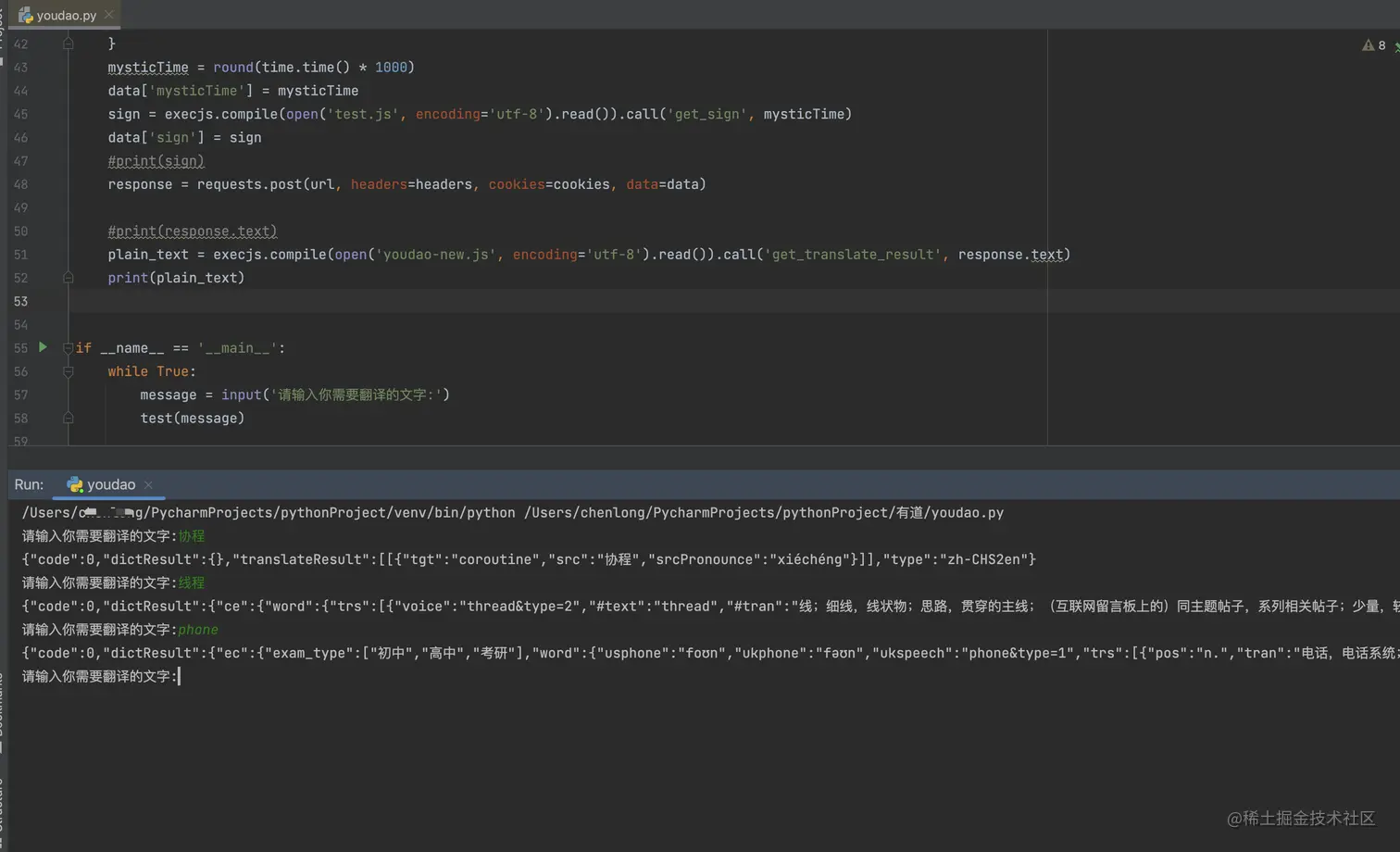Click the Python file icon on youdao.py tab
Viewport: 1400px width, 852px height.
(x=25, y=15)
